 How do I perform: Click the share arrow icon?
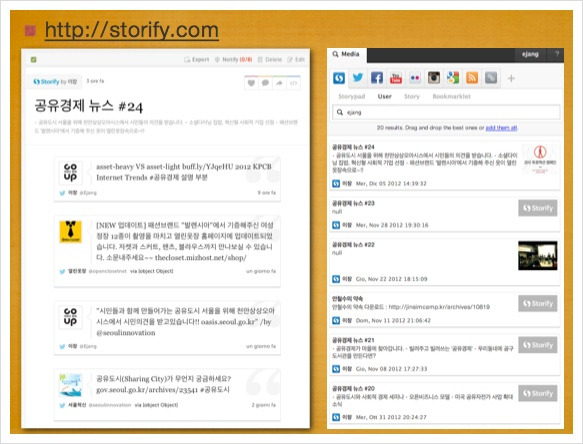point(279,83)
